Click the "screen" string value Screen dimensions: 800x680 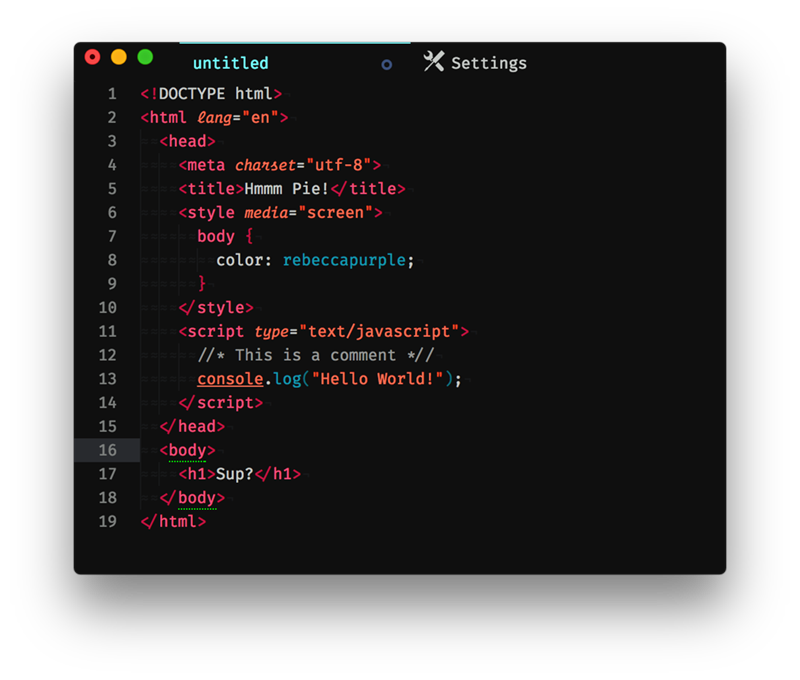click(336, 213)
